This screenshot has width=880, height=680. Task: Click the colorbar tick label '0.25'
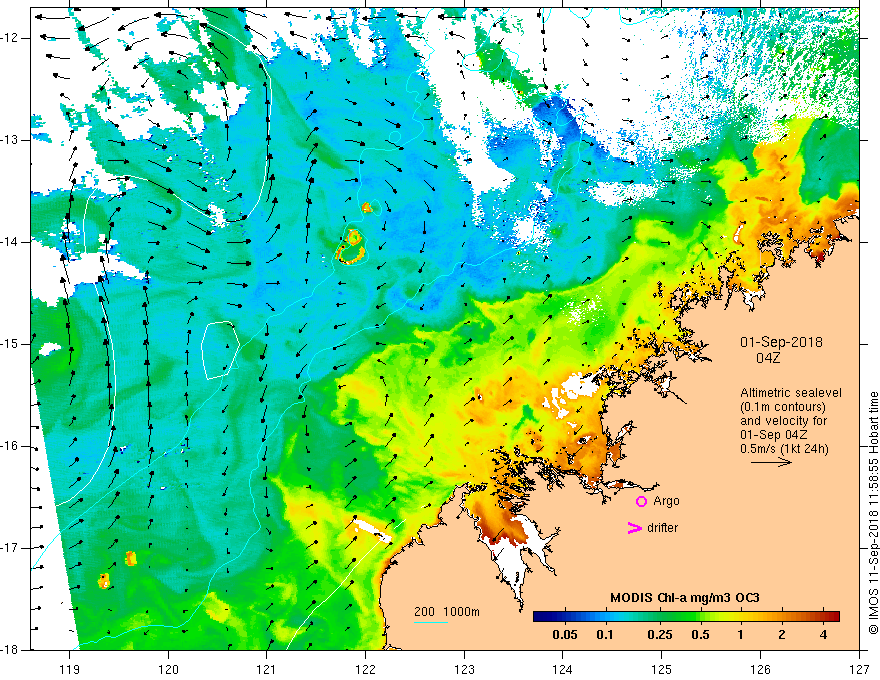point(659,635)
